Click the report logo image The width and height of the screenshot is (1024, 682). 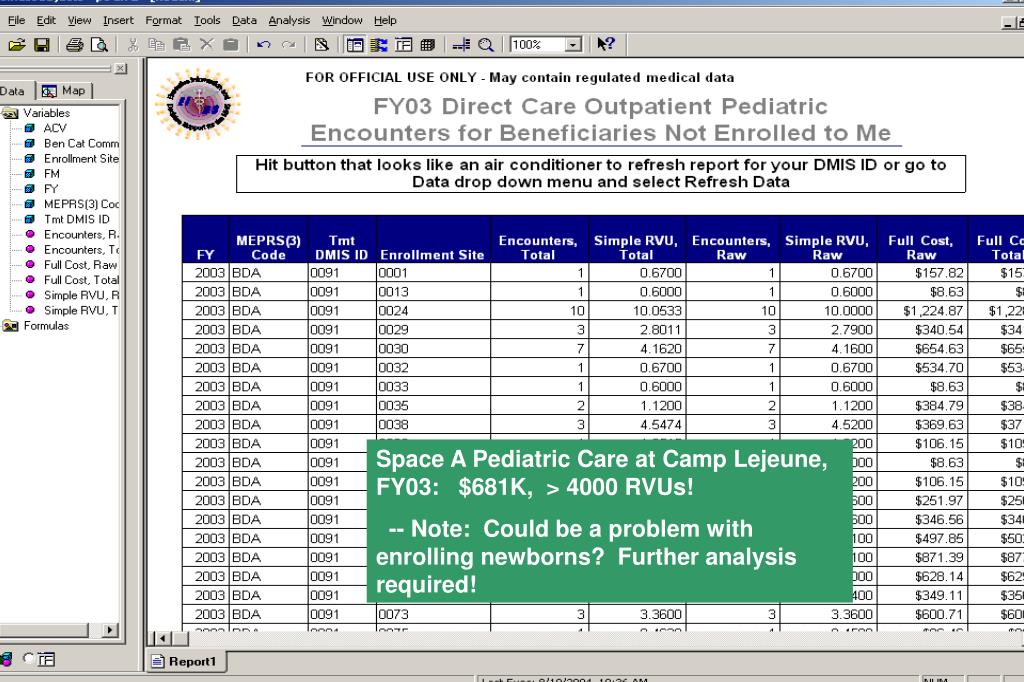(x=198, y=103)
